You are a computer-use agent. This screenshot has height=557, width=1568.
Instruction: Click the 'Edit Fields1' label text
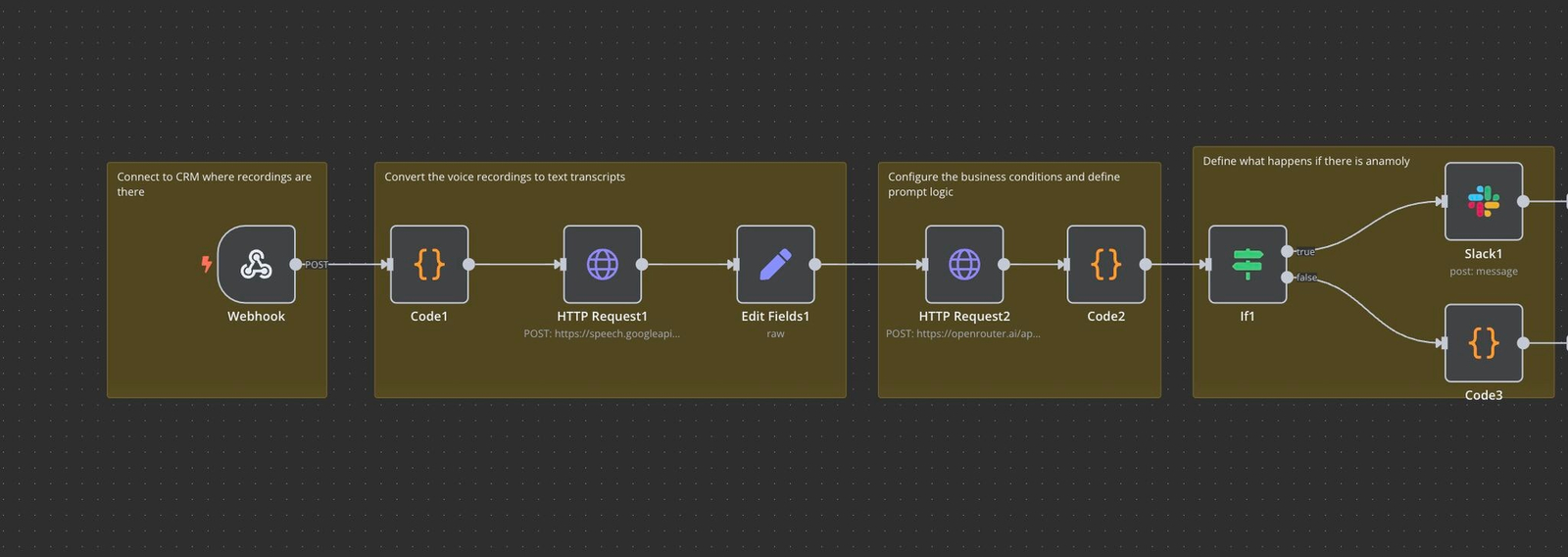(775, 316)
